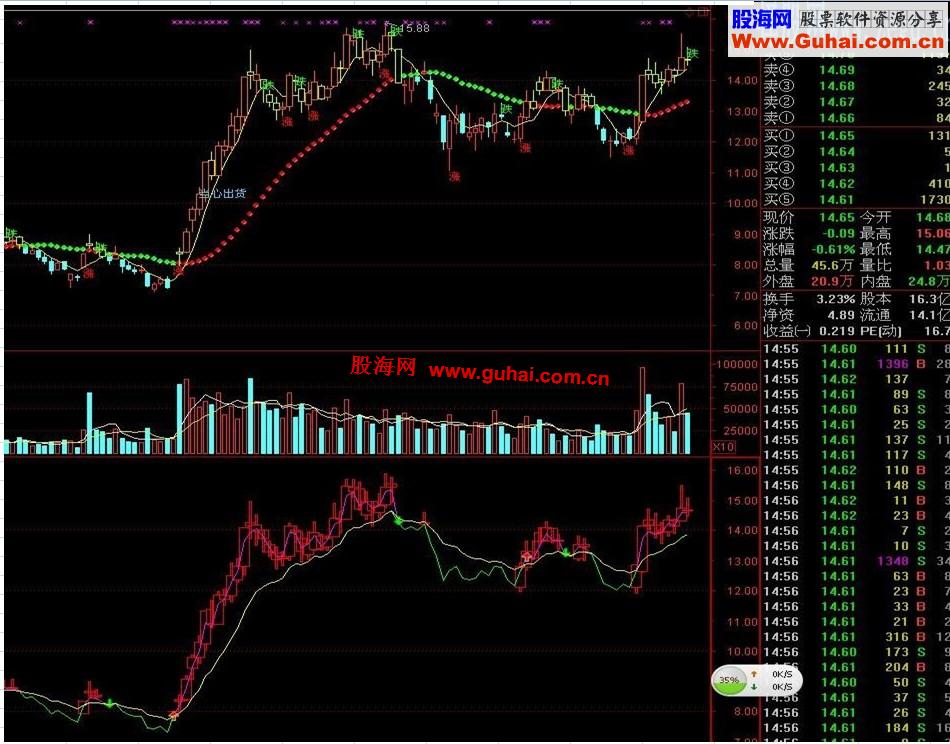The height and width of the screenshot is (744, 950).
Task: Click the 现价 14.65 current price value
Action: [837, 217]
